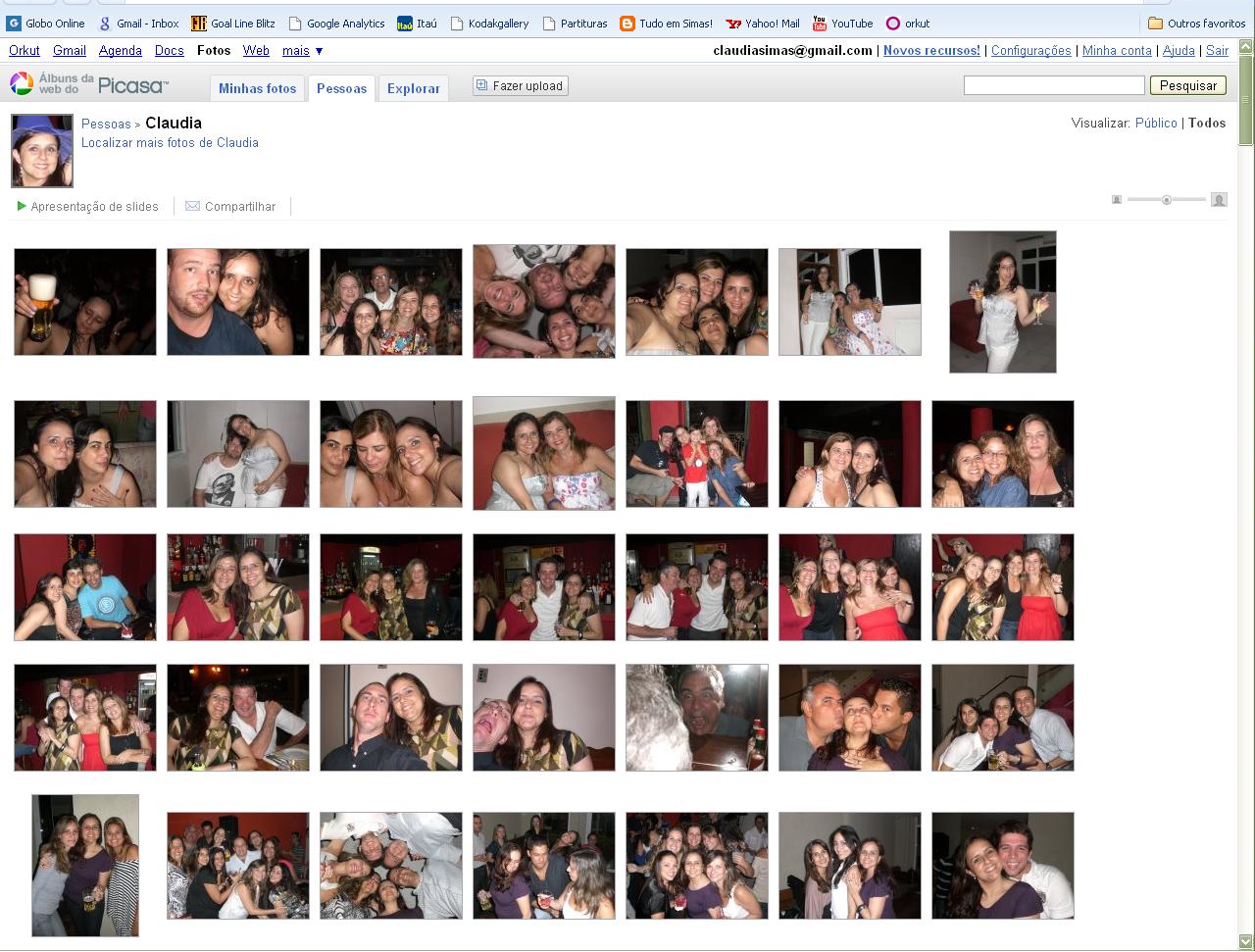1255x952 pixels.
Task: Select the Todos view option
Action: coord(1207,124)
